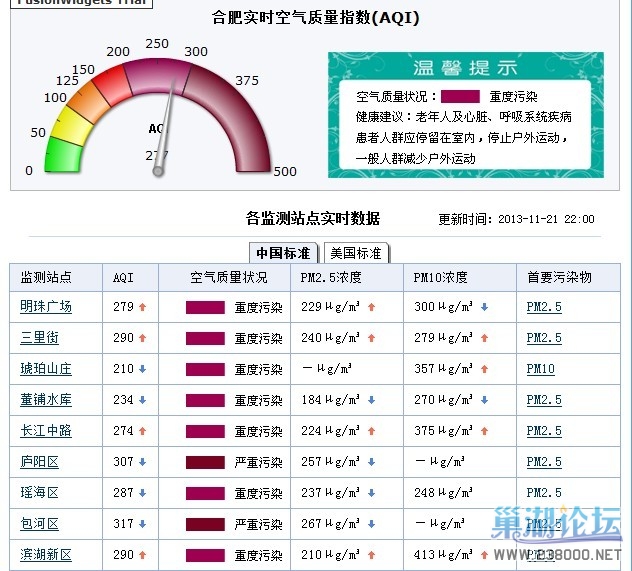
Task: Click PM2.5 pollutant link in 明珠广场 row
Action: pos(544,307)
